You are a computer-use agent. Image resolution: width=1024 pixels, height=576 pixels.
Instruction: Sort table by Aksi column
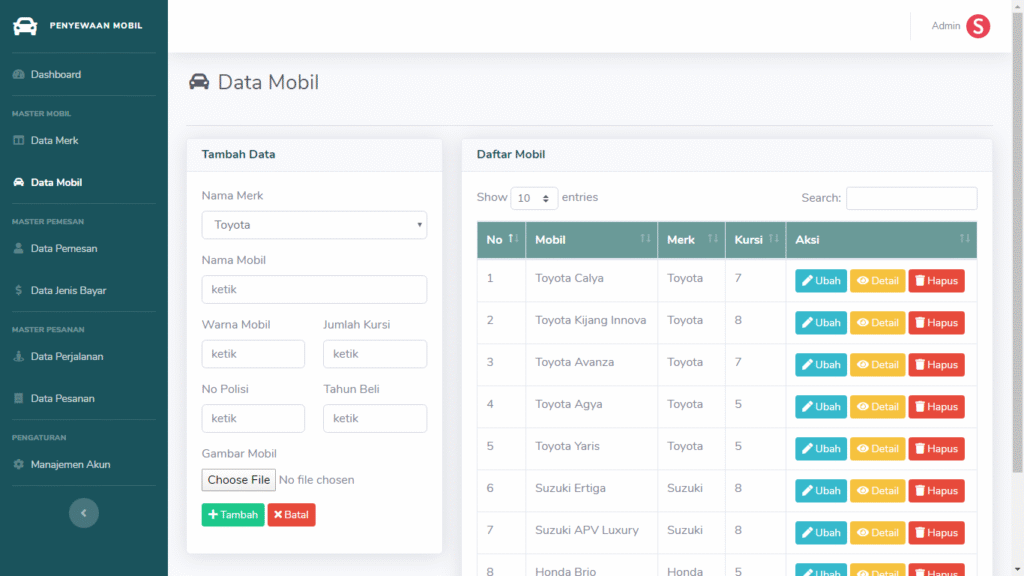pos(882,240)
